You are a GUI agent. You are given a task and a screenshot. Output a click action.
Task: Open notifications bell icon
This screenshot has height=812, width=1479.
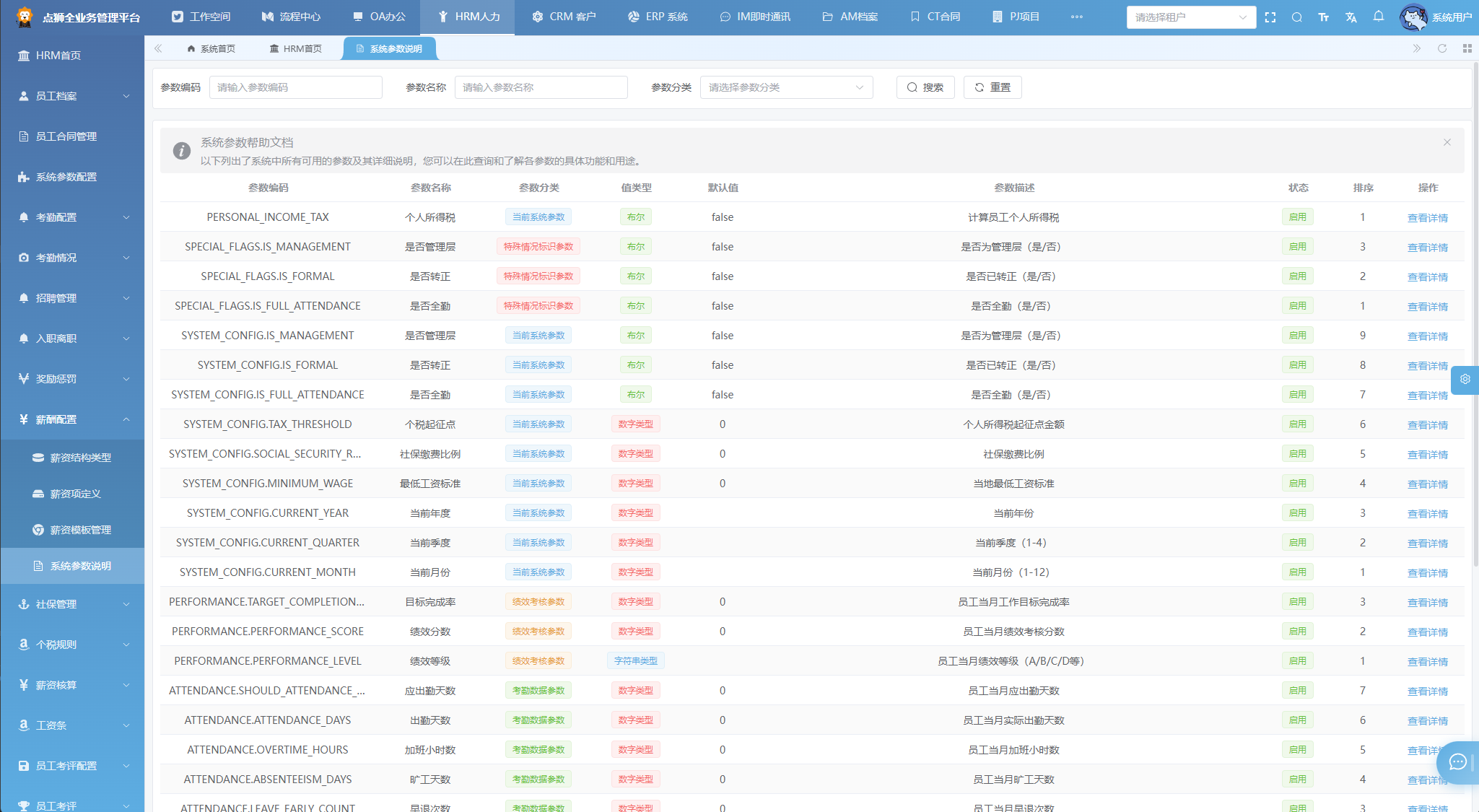click(1379, 17)
